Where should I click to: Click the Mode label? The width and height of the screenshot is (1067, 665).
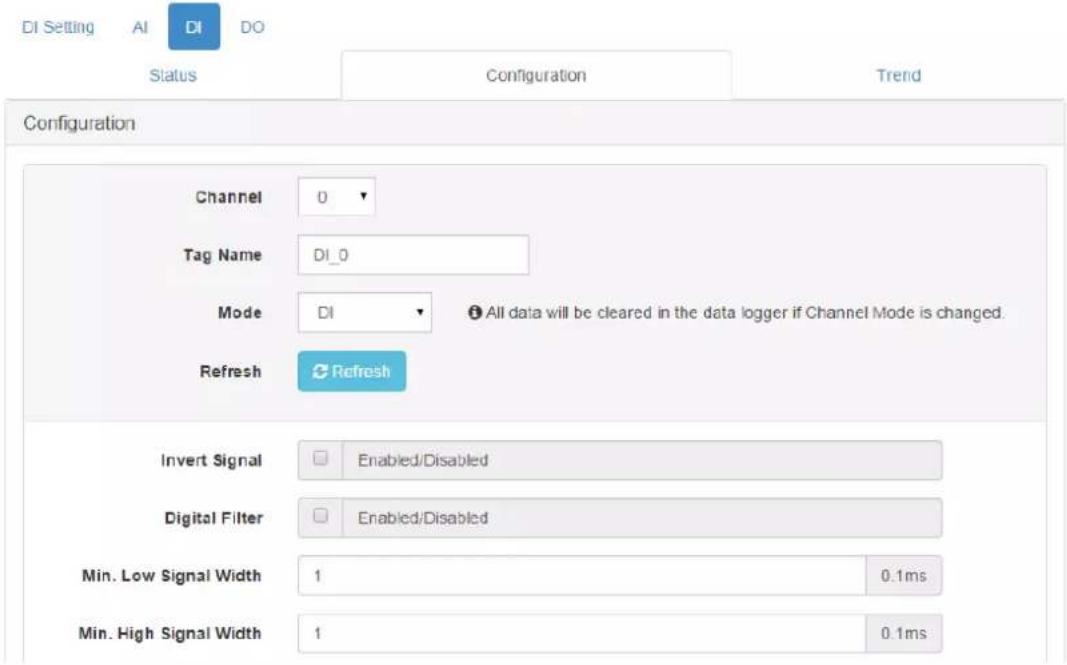click(240, 312)
